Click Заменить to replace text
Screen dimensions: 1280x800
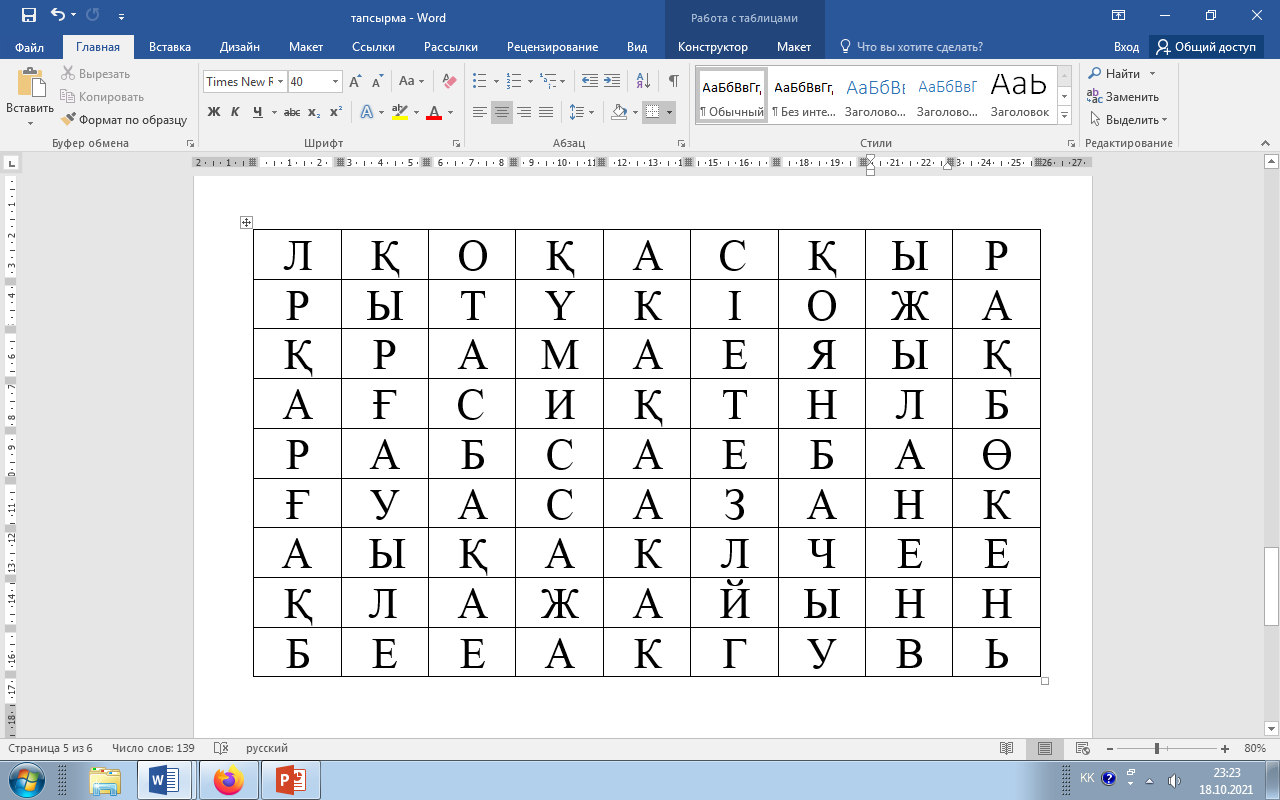coord(1124,97)
